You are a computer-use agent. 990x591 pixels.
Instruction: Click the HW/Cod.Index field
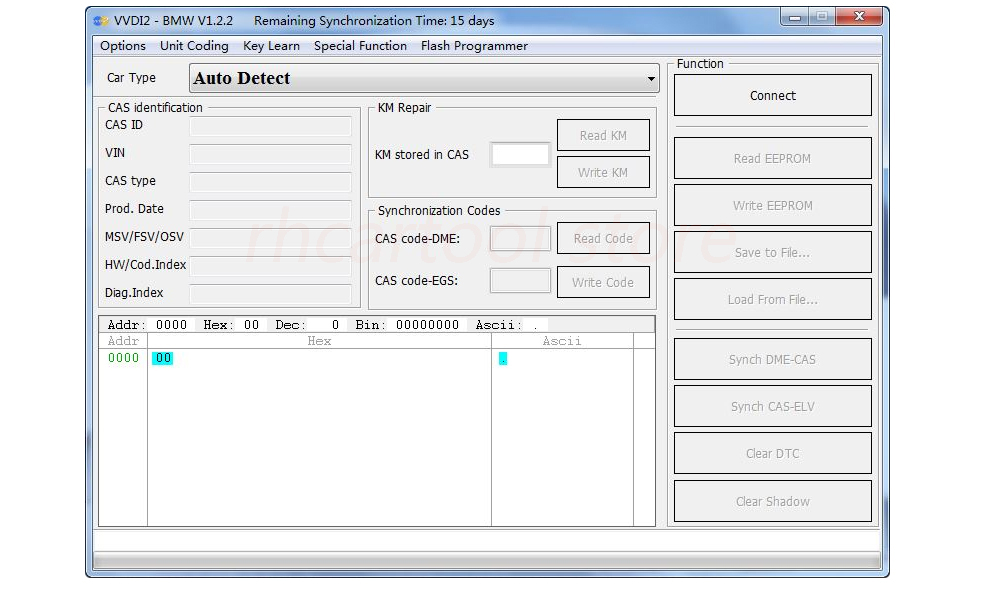point(270,266)
